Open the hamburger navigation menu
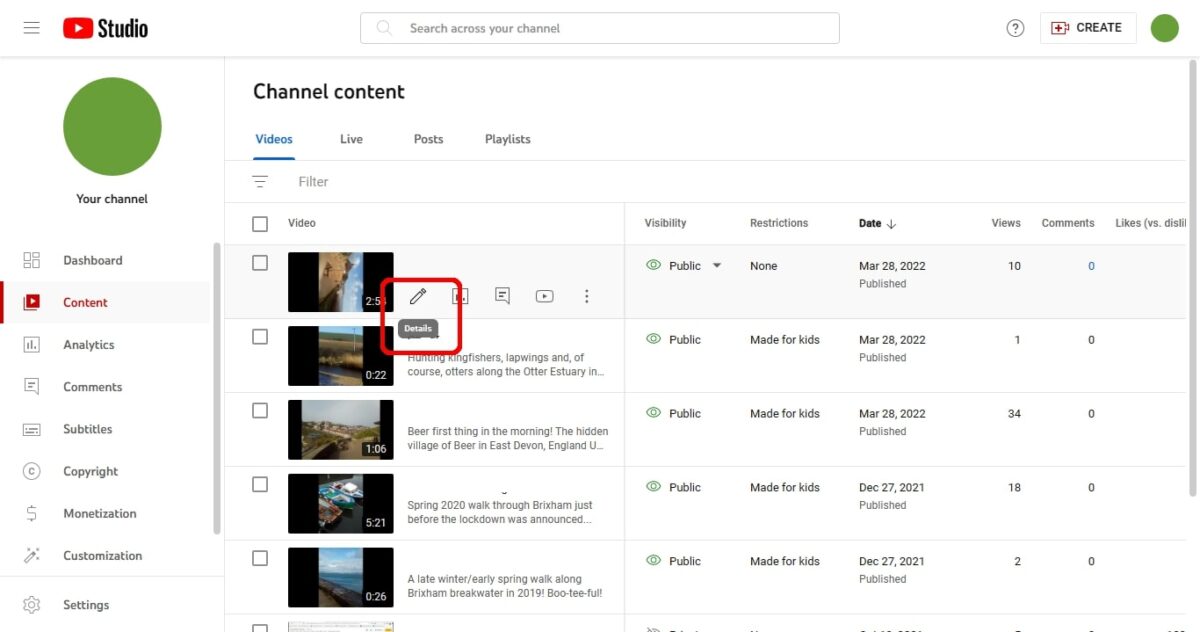The width and height of the screenshot is (1200, 632). [32, 28]
